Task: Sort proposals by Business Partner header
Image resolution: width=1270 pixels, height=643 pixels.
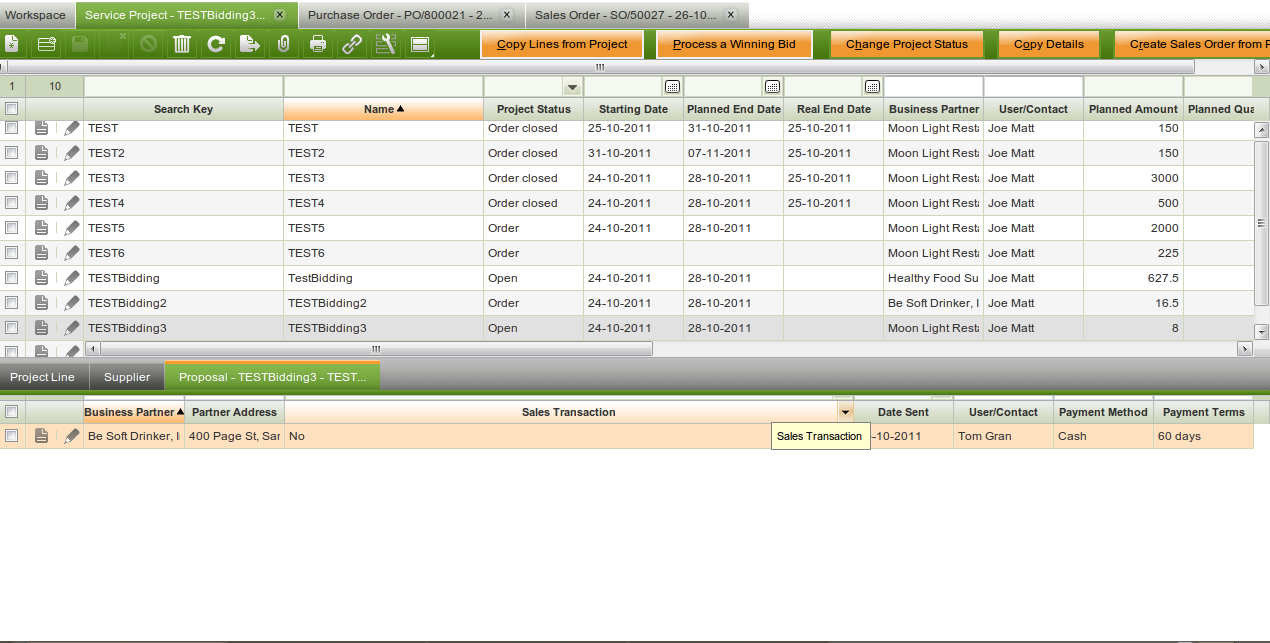Action: click(x=134, y=412)
